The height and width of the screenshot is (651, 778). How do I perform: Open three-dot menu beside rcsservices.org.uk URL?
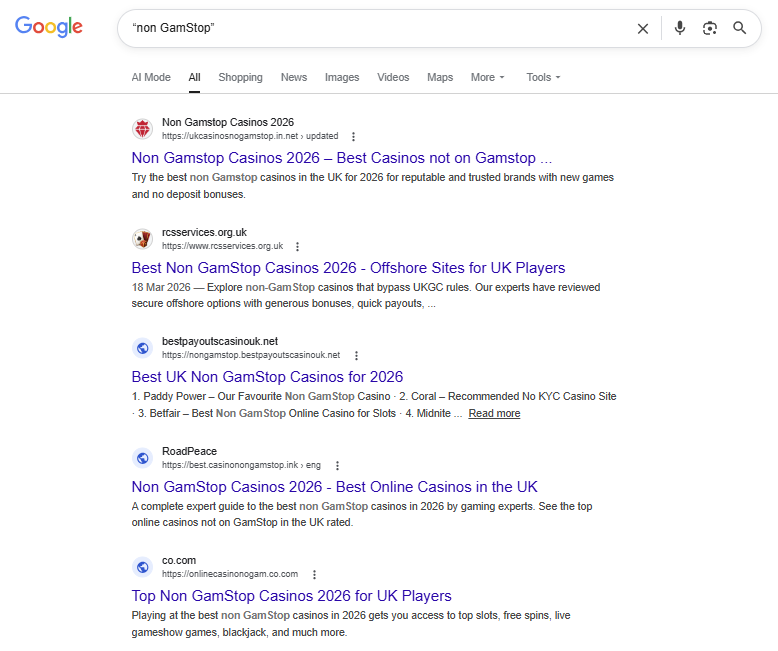click(x=297, y=246)
